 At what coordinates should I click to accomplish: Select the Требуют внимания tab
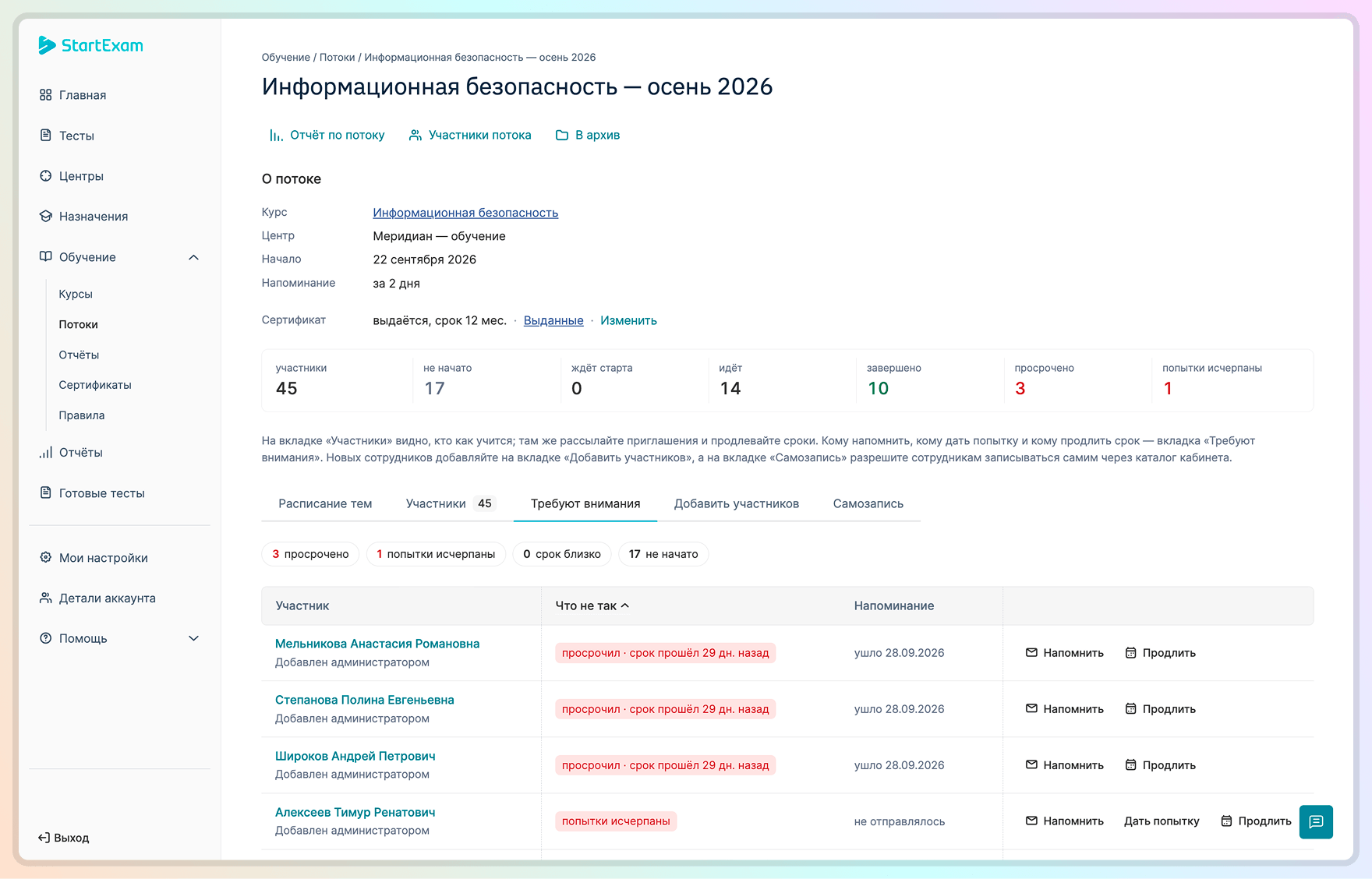tap(585, 504)
